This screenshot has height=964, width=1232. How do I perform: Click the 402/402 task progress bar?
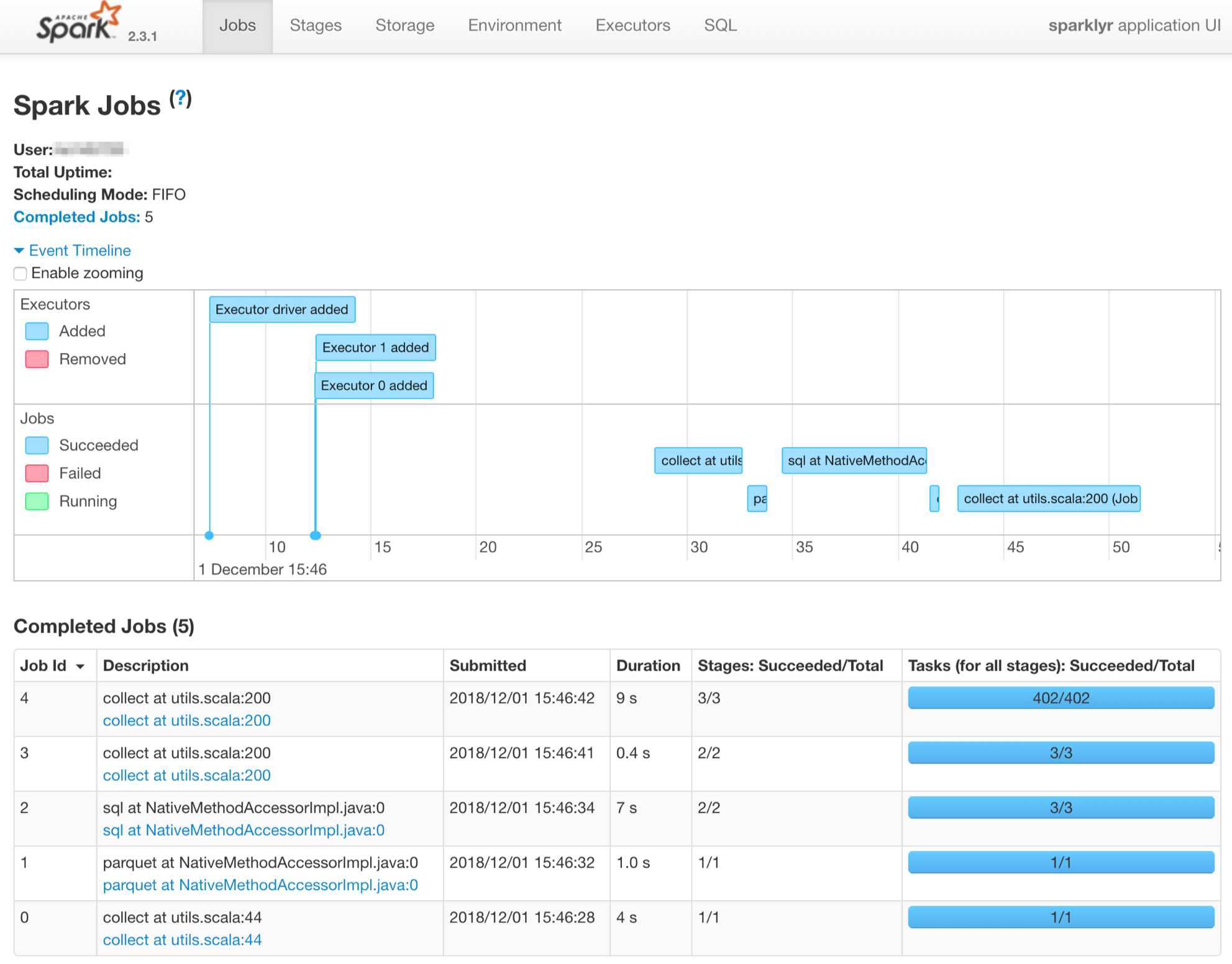1060,698
